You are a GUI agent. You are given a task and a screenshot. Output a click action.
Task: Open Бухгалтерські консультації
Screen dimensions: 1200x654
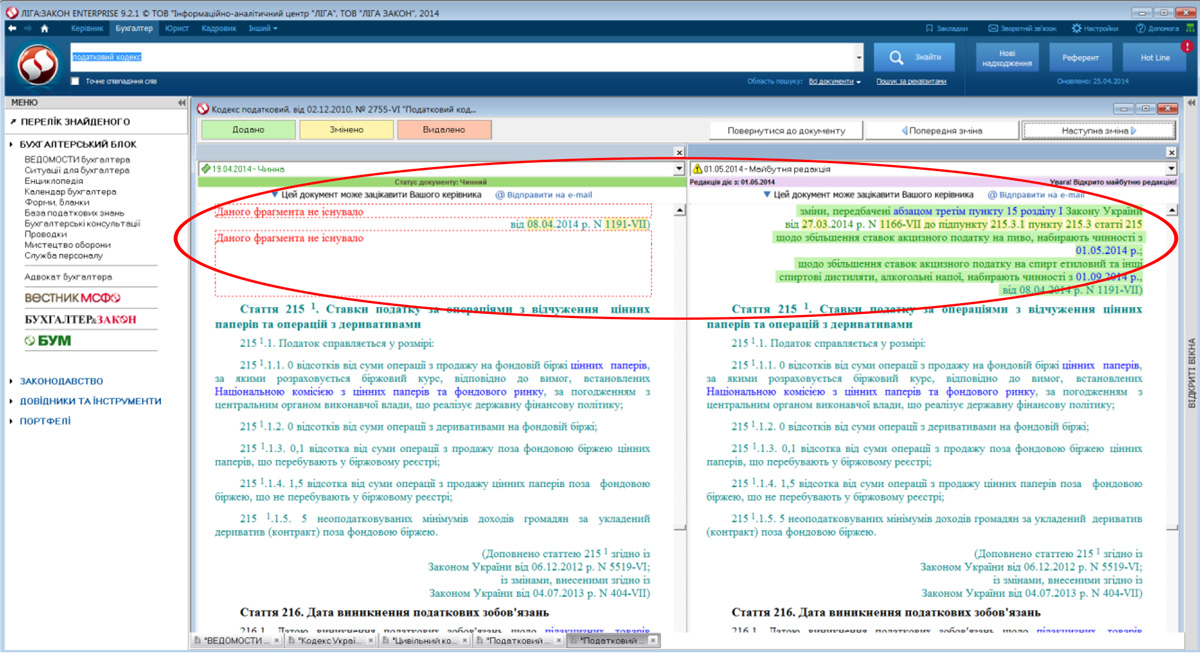(x=80, y=224)
